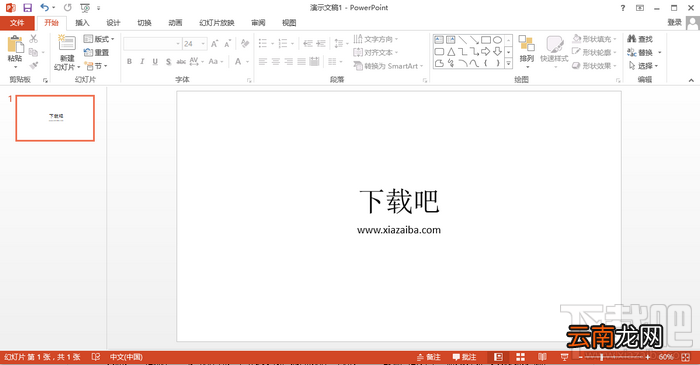Decrease font size
This screenshot has width=700, height=365.
pyautogui.click(x=228, y=44)
